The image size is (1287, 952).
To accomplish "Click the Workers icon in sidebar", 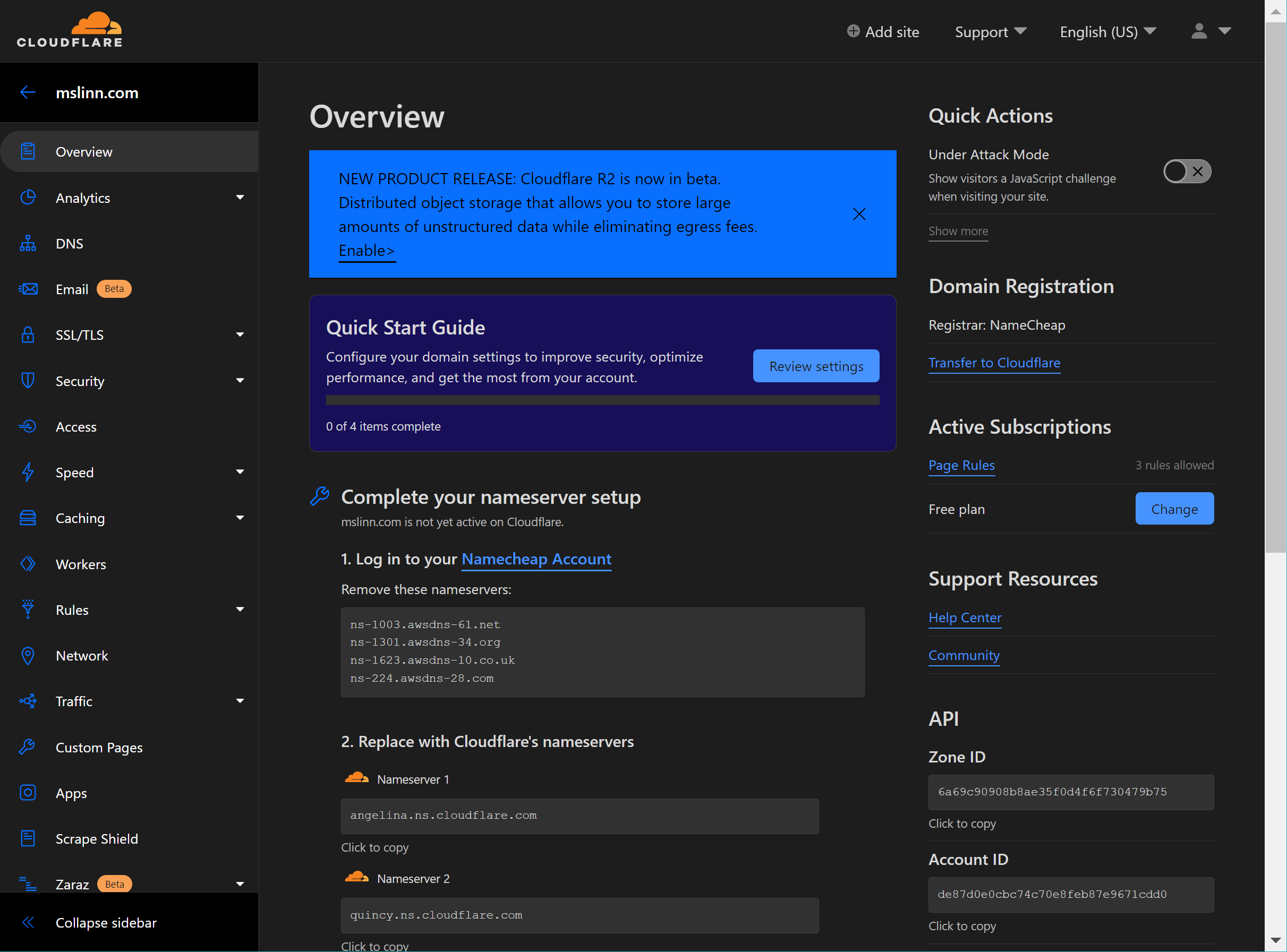I will (28, 564).
